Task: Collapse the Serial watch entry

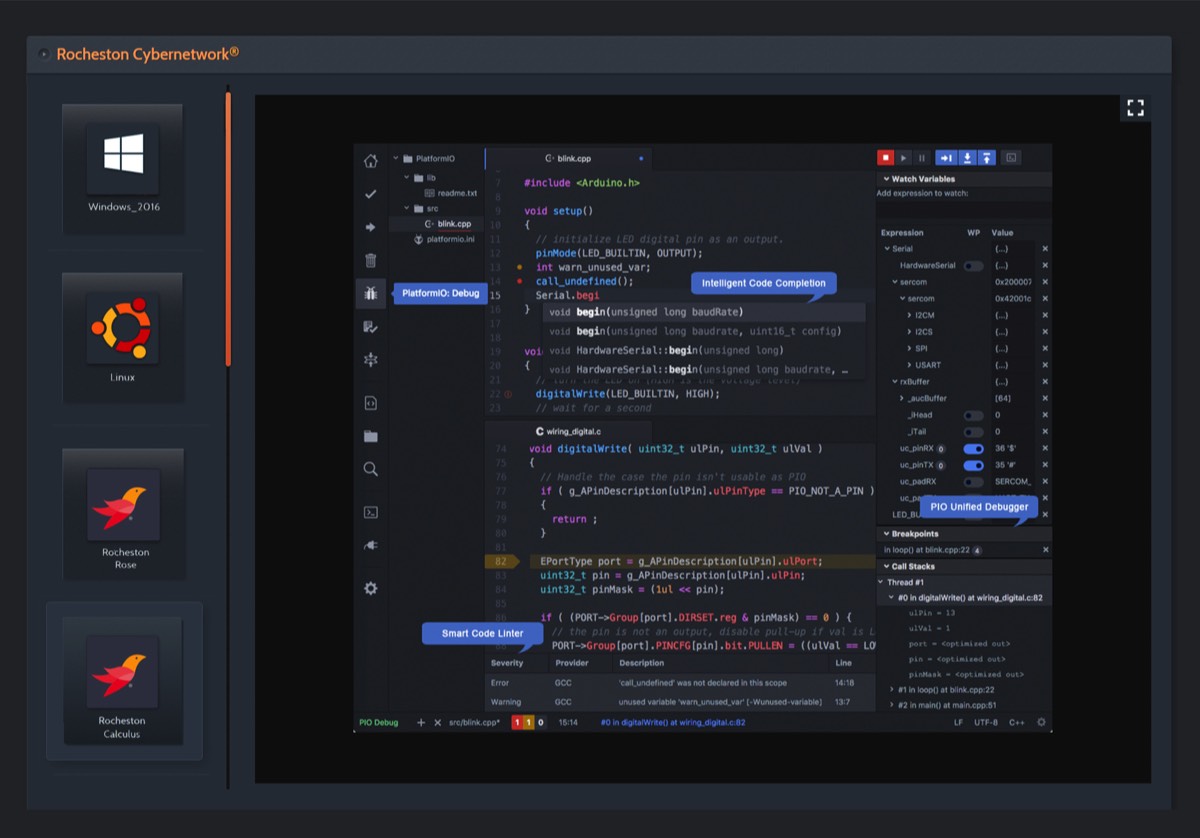Action: (x=886, y=249)
